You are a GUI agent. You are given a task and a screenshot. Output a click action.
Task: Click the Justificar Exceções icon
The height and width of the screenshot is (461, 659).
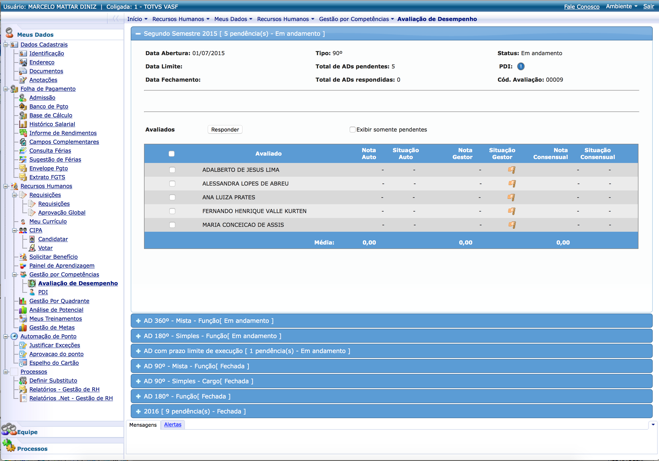(23, 345)
